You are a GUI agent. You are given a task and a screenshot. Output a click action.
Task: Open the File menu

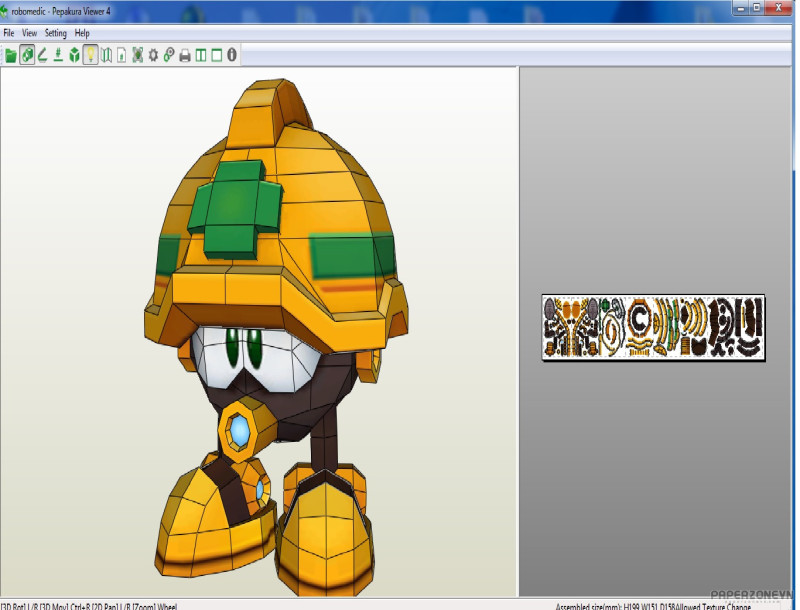8,33
